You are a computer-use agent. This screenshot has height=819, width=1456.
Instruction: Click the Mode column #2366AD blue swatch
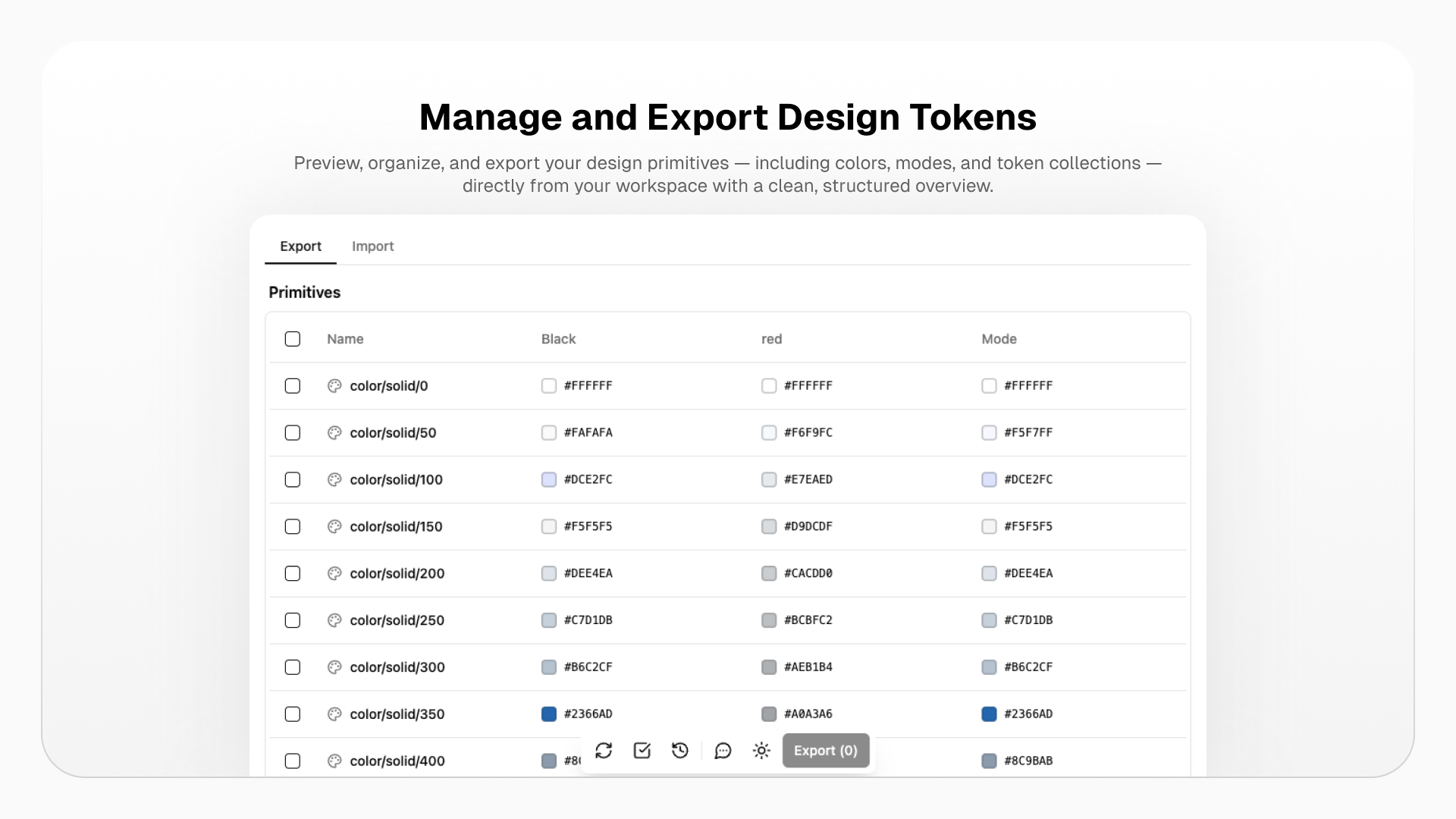(x=989, y=714)
